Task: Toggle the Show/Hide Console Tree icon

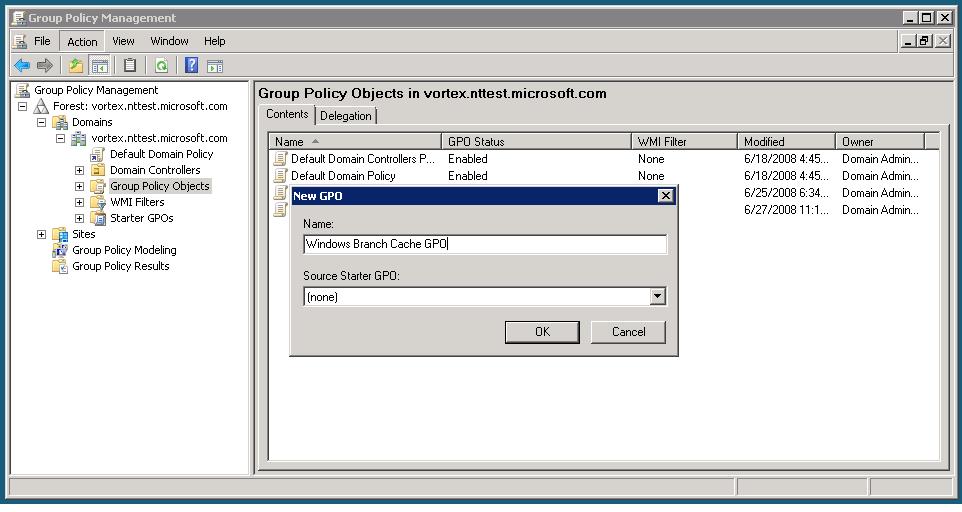Action: click(99, 65)
